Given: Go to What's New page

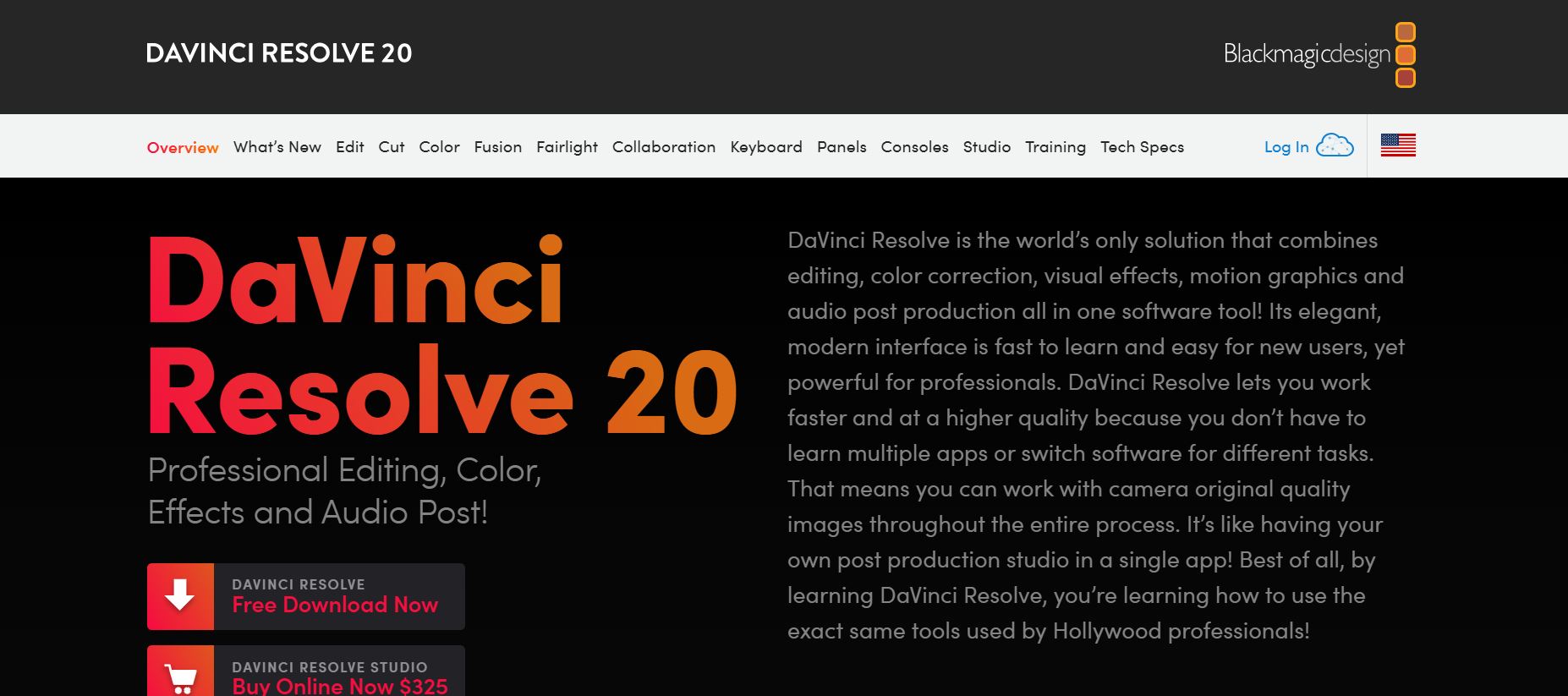Looking at the screenshot, I should [277, 147].
